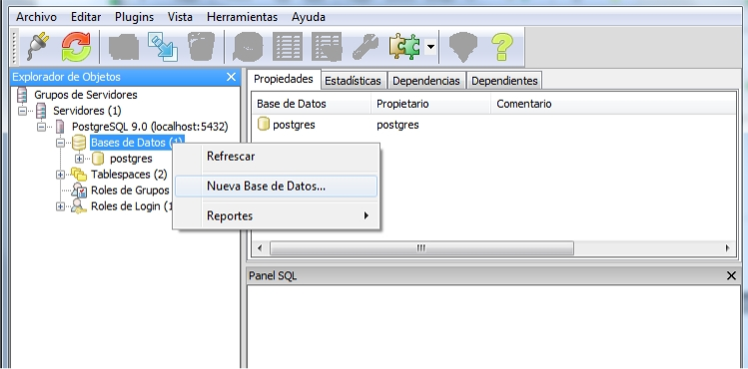Select Grupos de Servidores in the tree
This screenshot has width=748, height=369.
85,95
